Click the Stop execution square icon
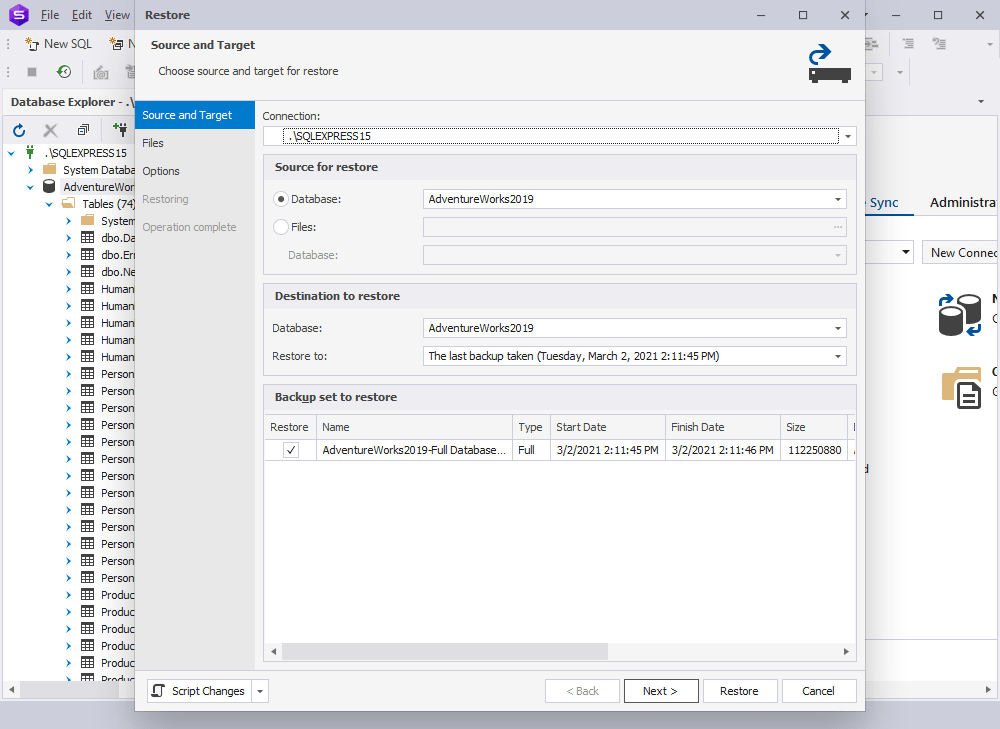Viewport: 1000px width, 729px height. click(31, 71)
